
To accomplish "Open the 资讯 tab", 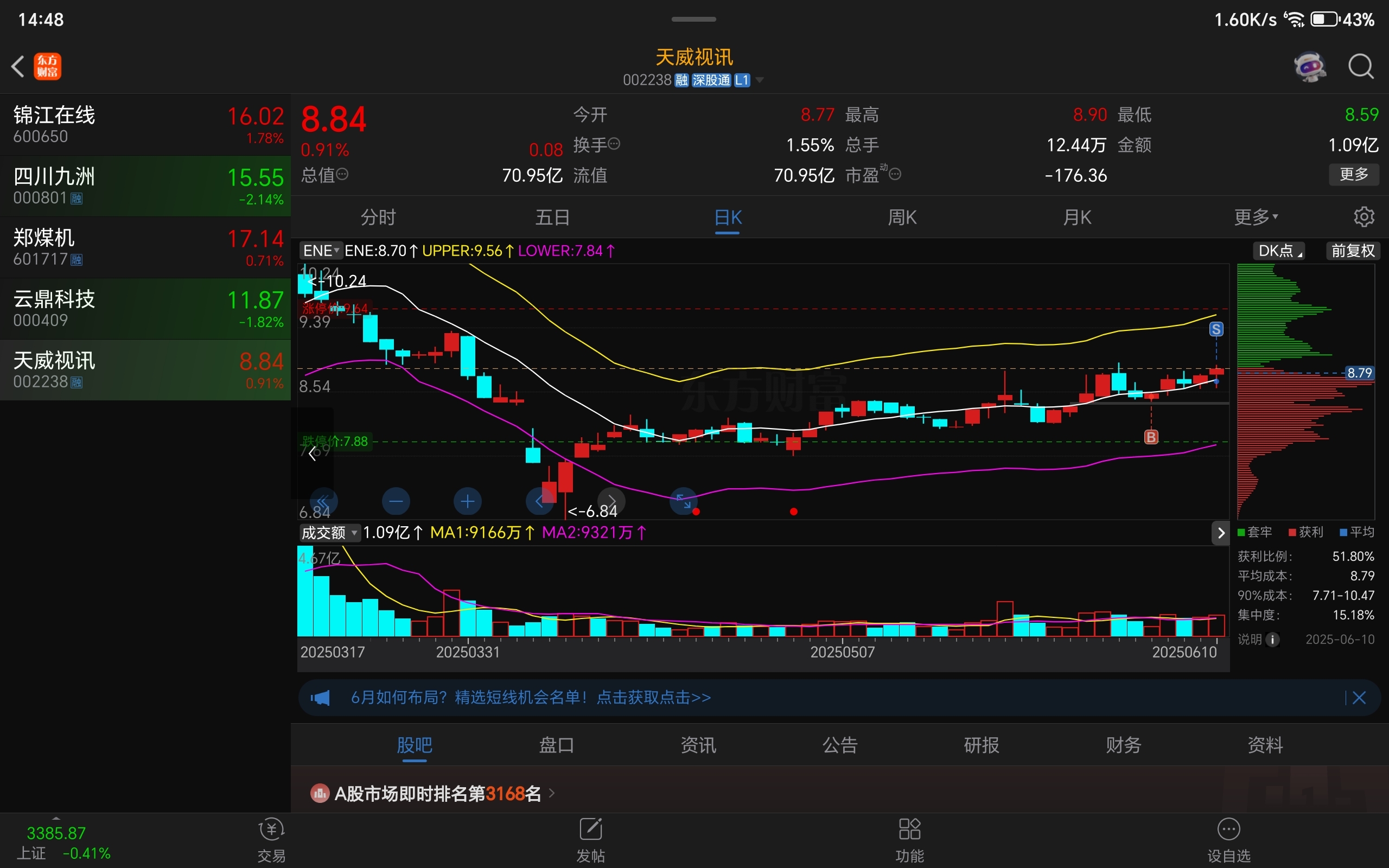I will click(698, 745).
